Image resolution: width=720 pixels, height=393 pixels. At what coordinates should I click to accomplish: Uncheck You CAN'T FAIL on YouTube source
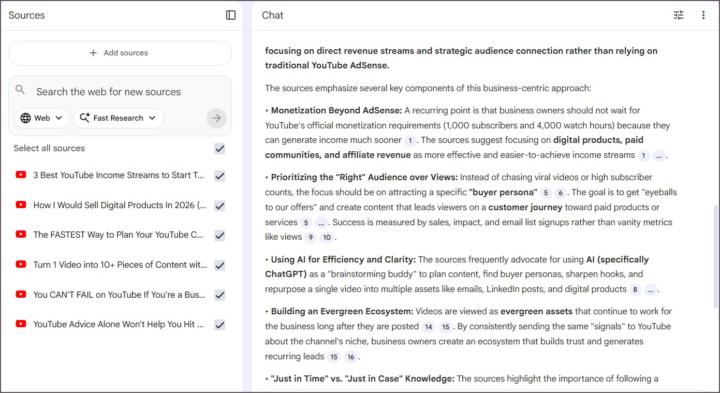pos(220,295)
